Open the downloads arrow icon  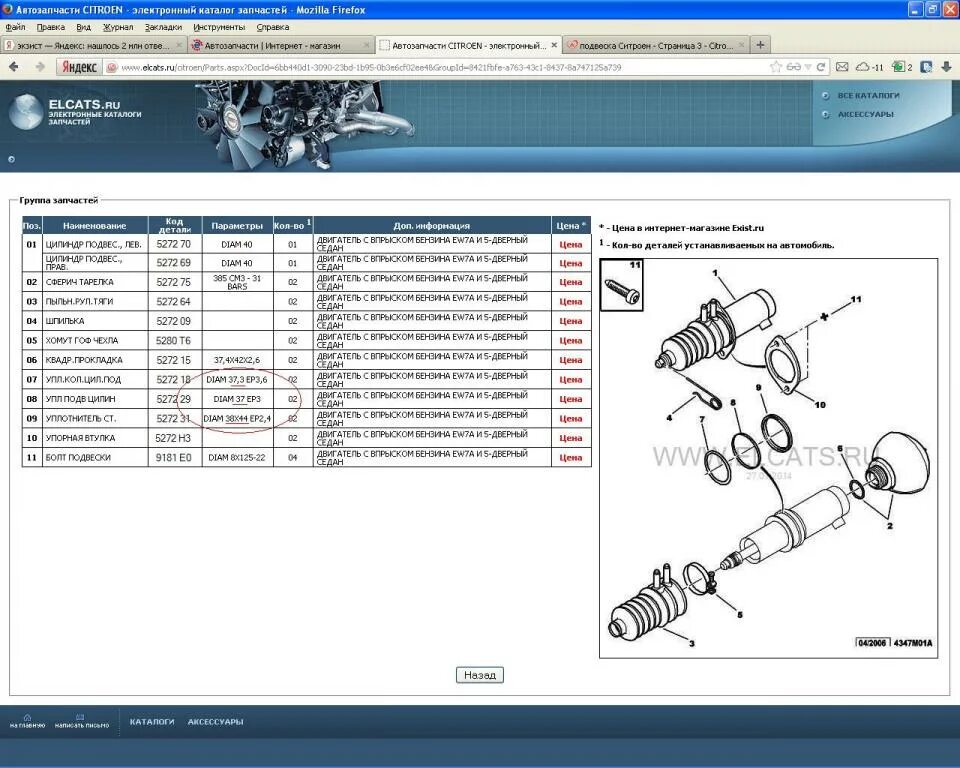tap(946, 67)
